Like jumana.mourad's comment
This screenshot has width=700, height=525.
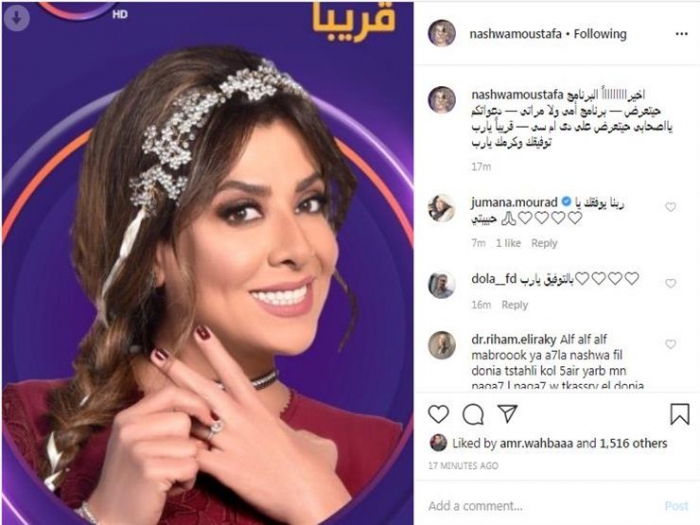[x=671, y=207]
